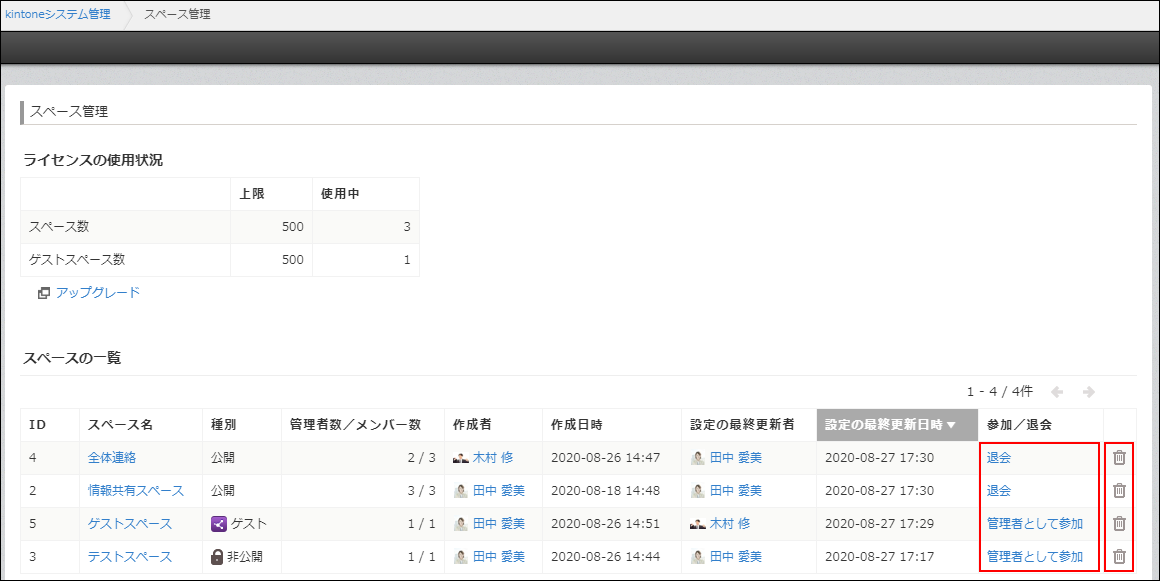Screen dimensions: 1160x581
Task: Click the trash icon for テストスペース
Action: click(x=1120, y=556)
